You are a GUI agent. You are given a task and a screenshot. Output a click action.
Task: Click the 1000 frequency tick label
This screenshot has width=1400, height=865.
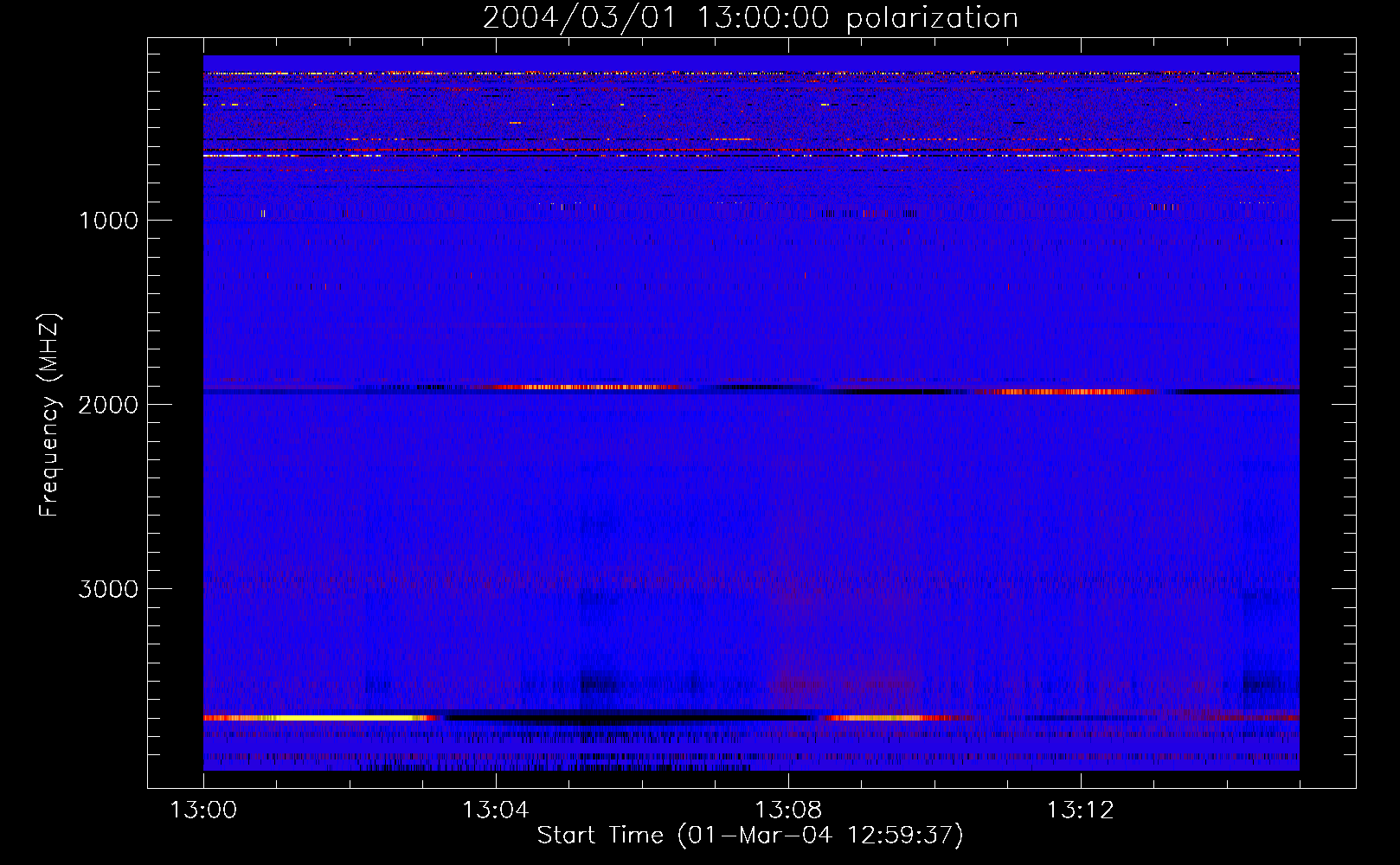pos(108,221)
